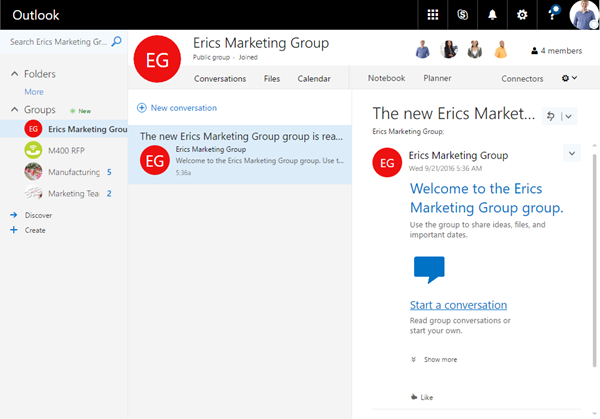Viewport: 600px width, 419px height.
Task: Click the New conversation plus circle icon
Action: (x=142, y=108)
